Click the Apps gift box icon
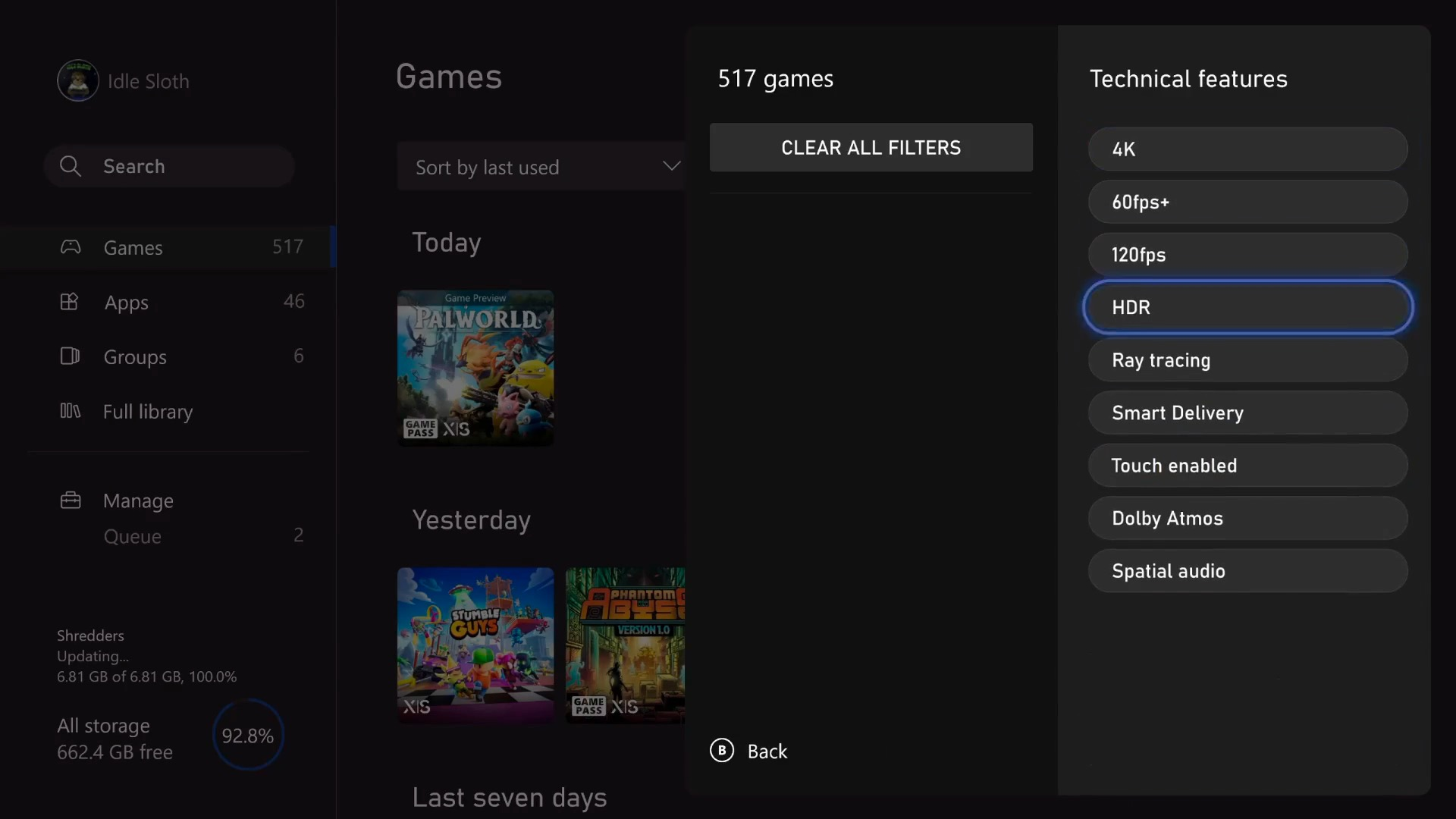 70,302
